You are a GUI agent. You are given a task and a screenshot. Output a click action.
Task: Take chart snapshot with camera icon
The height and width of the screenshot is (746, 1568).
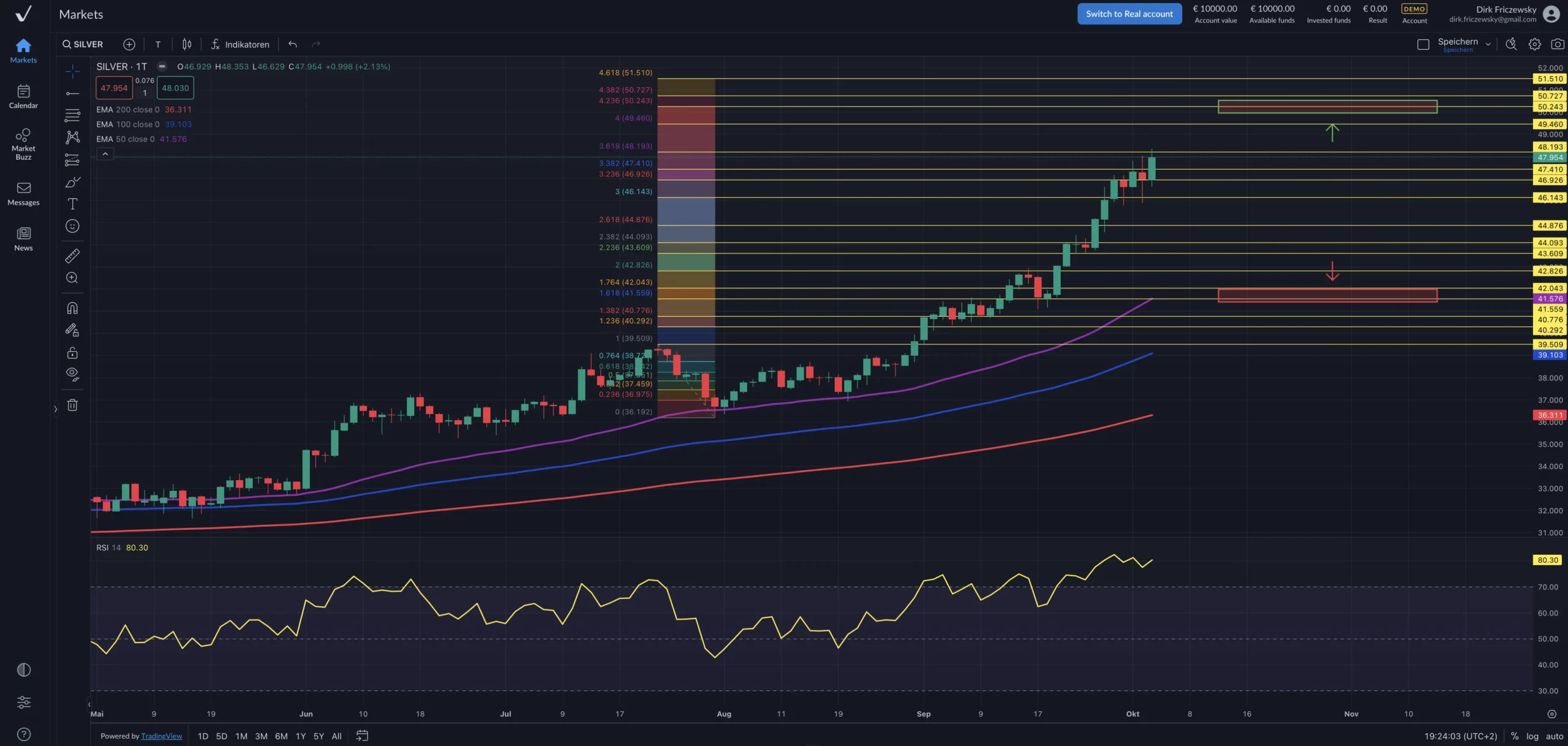pos(1557,44)
